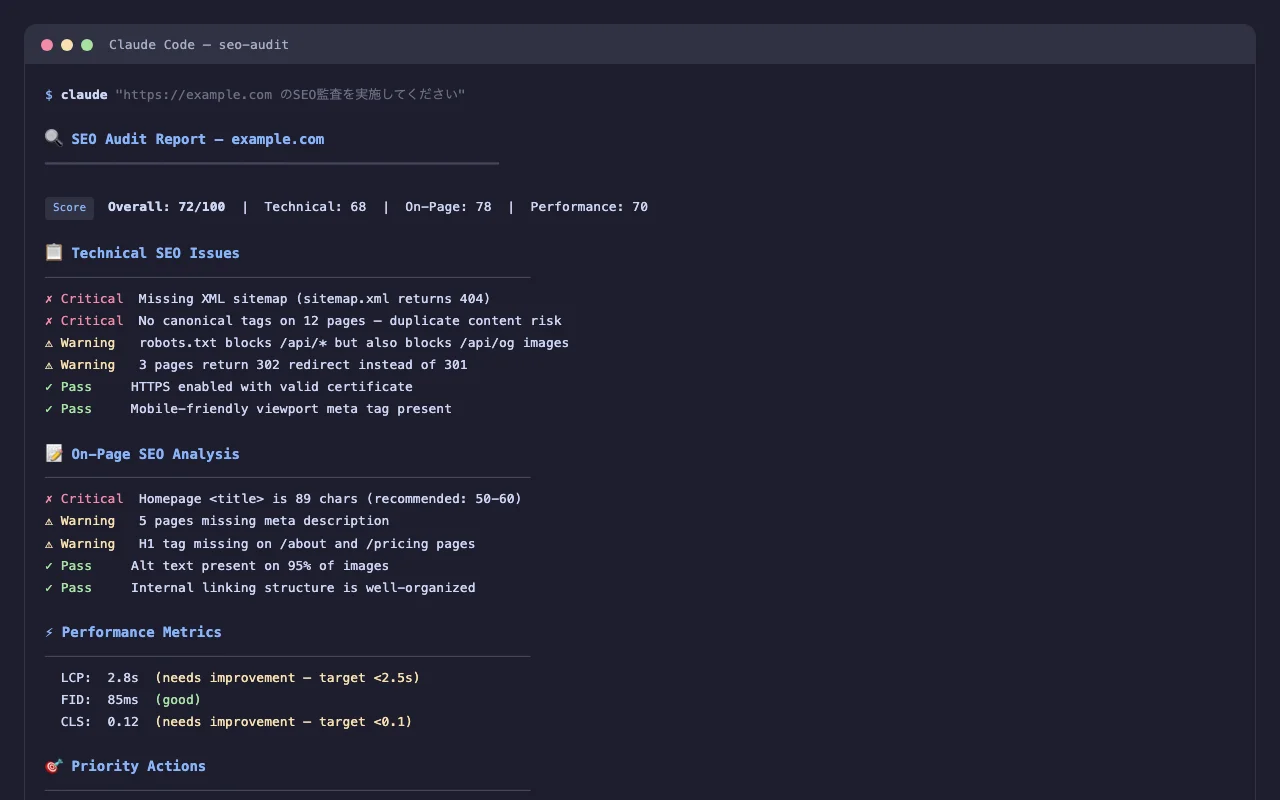This screenshot has width=1280, height=800.
Task: Click 'Mobile-friendly viewport meta tag present'
Action: pos(291,409)
